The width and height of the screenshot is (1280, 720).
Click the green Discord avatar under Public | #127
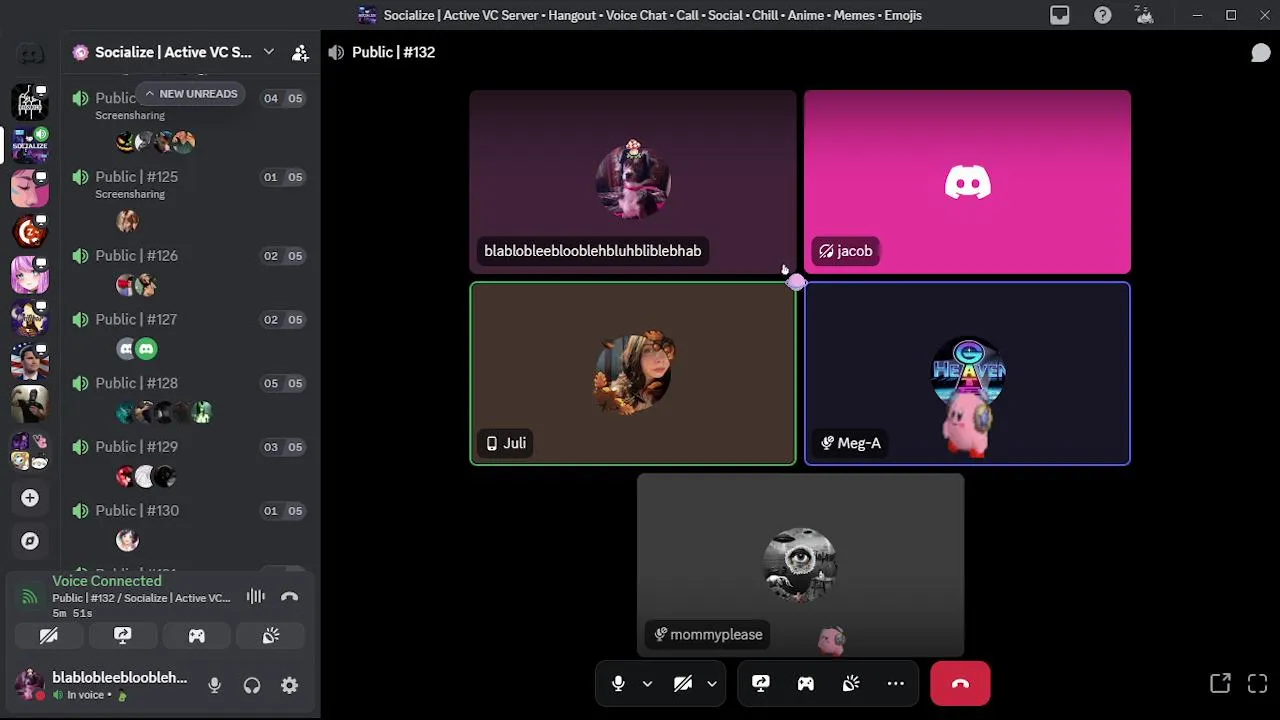pos(147,349)
